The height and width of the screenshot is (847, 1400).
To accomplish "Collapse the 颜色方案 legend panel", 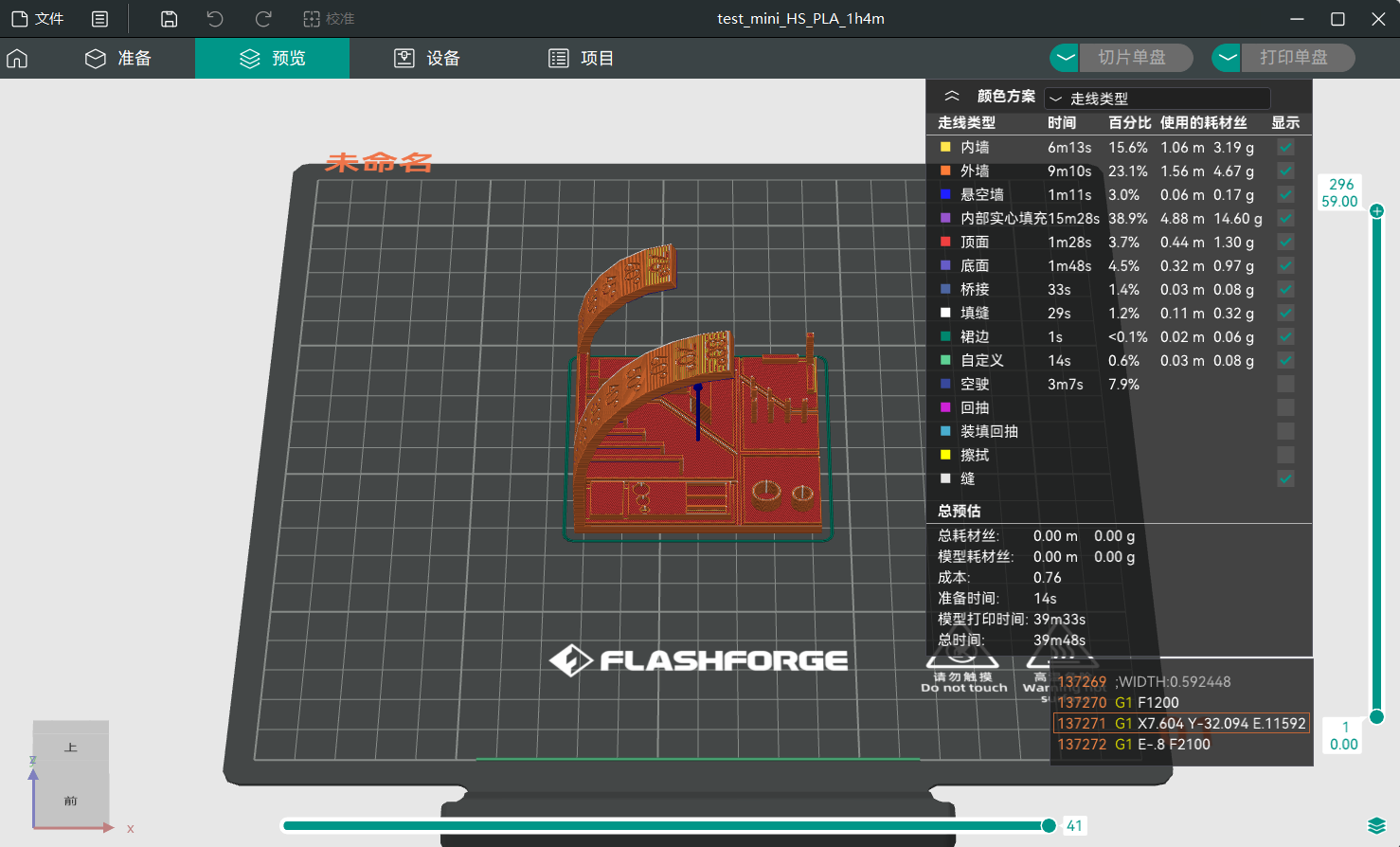I will 952,97.
